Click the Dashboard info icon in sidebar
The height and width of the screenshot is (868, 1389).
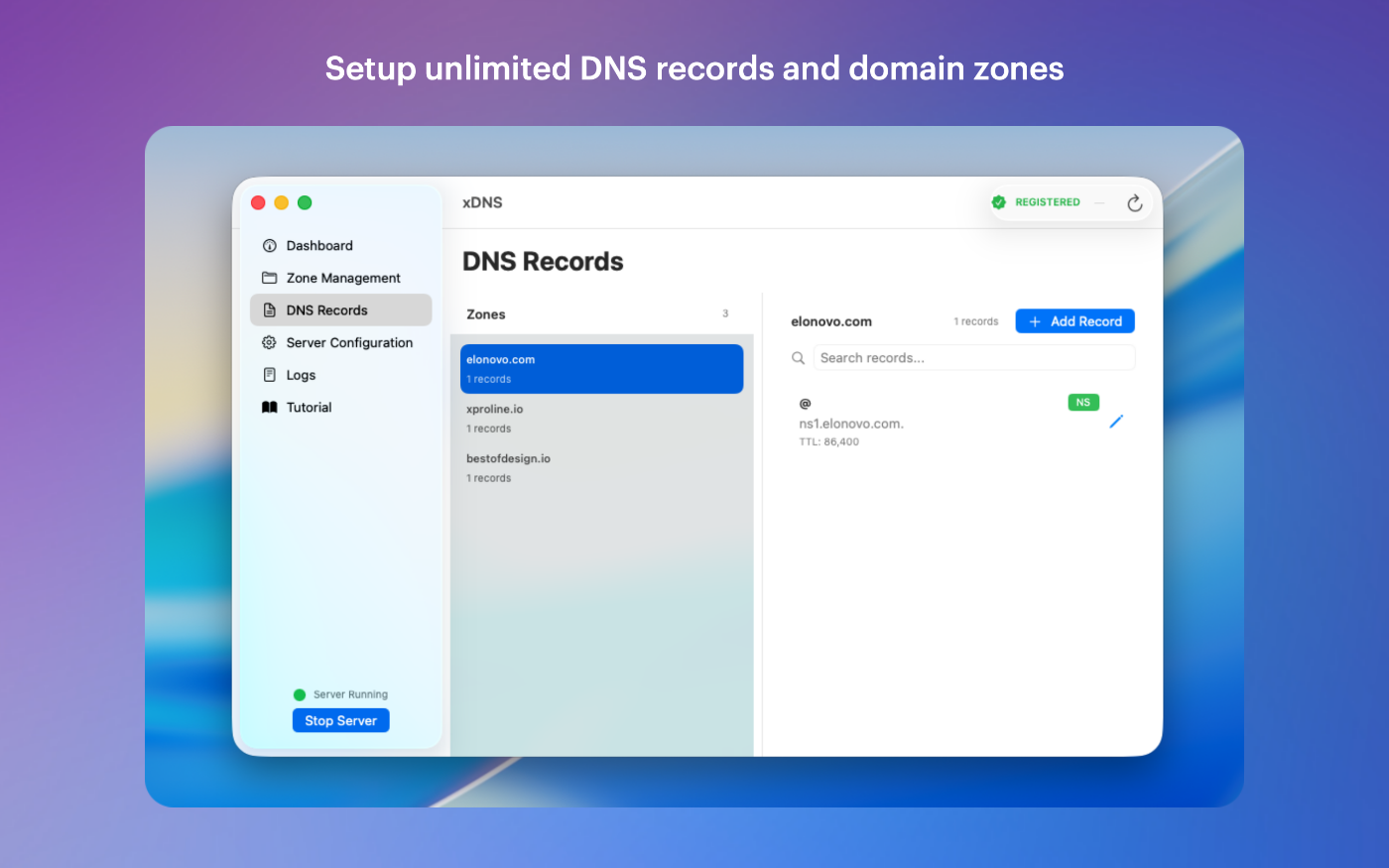269,246
